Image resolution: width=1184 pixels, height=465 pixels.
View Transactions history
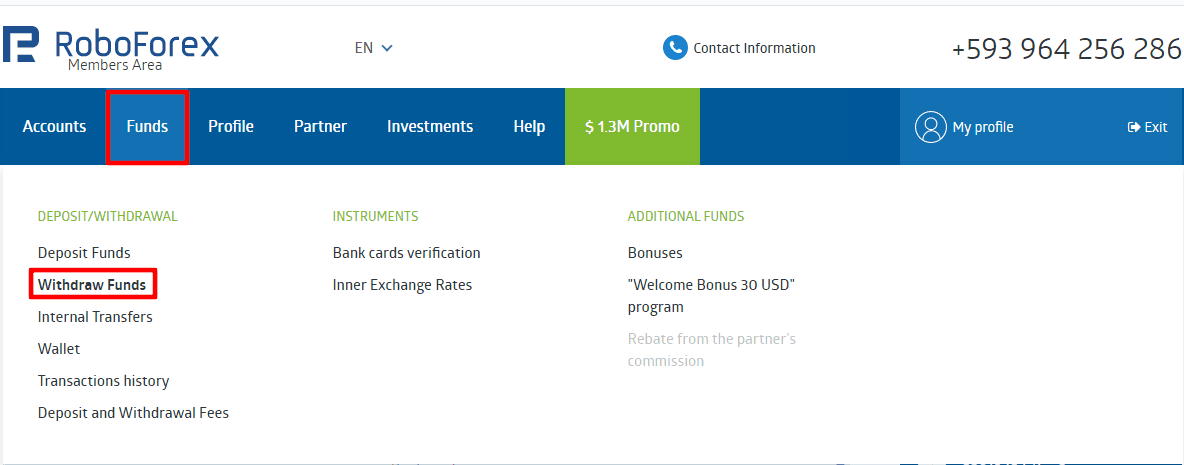[x=103, y=381]
